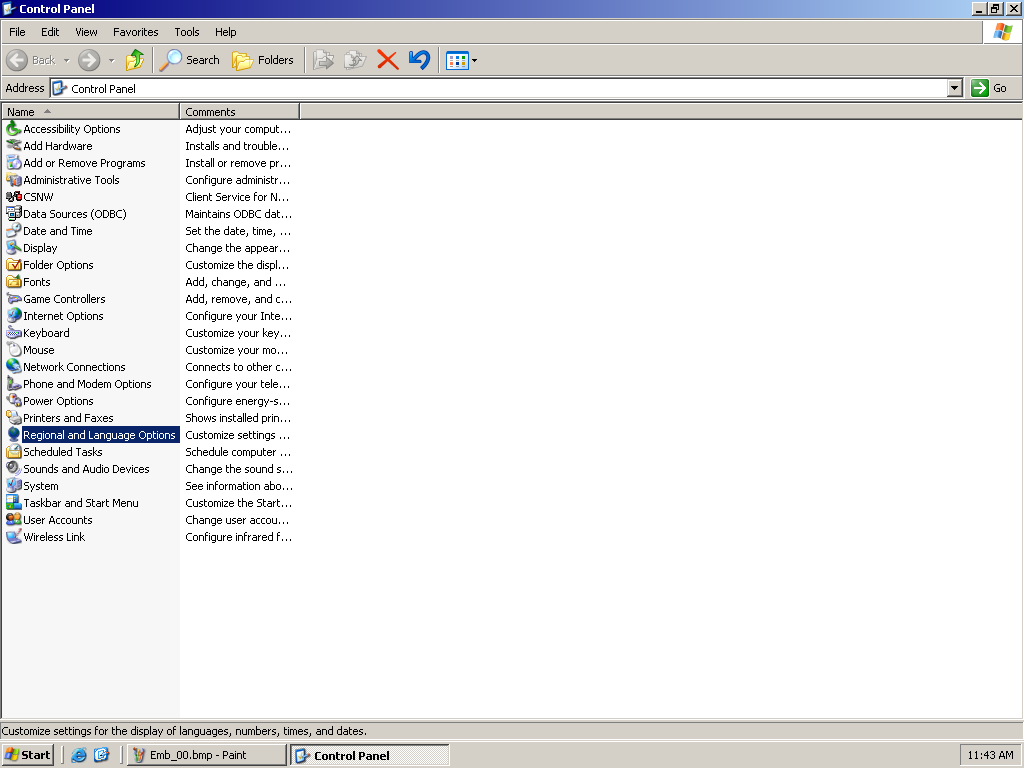Image resolution: width=1024 pixels, height=768 pixels.
Task: Click the Go button
Action: click(989, 88)
